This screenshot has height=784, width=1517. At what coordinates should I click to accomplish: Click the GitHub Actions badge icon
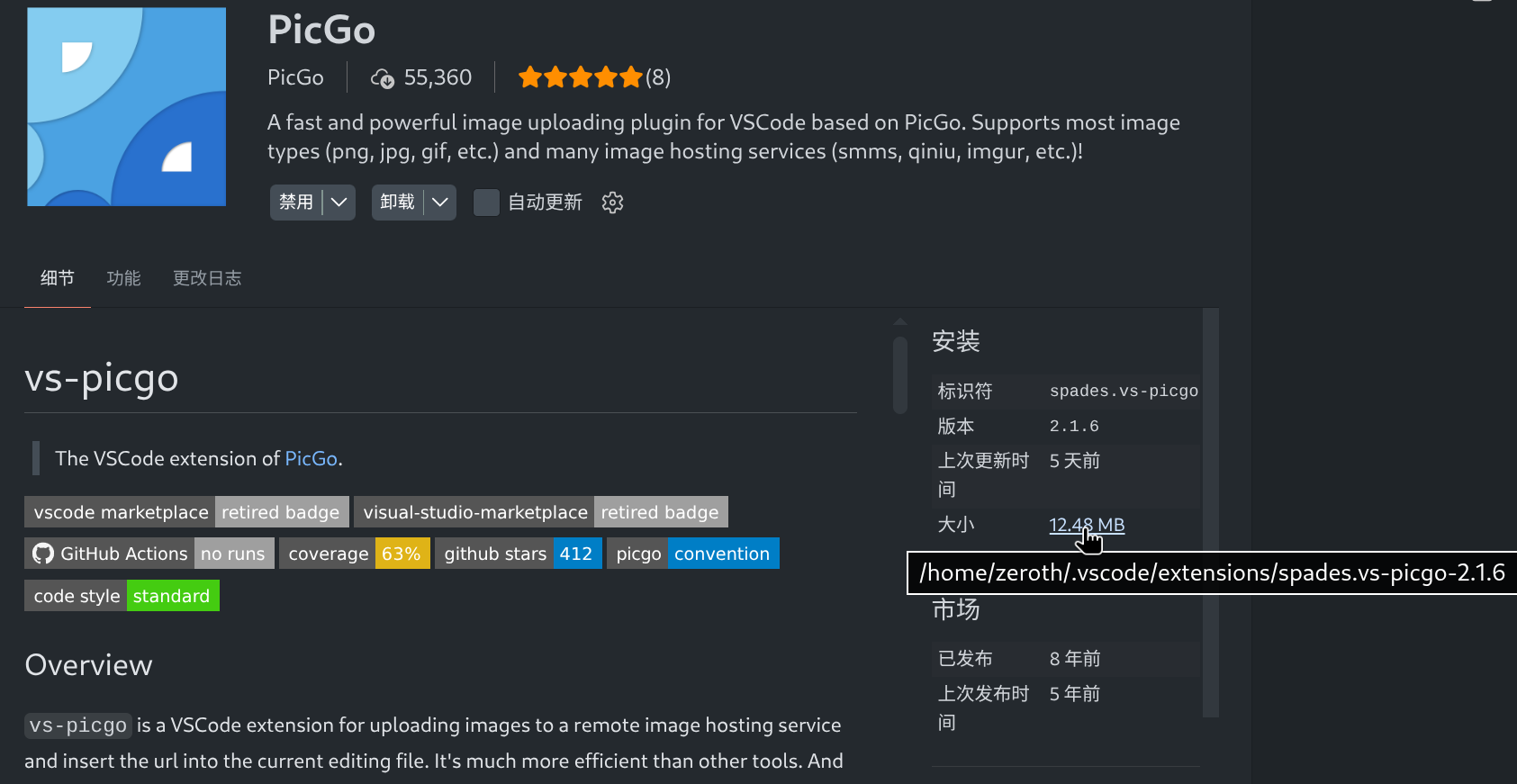41,553
